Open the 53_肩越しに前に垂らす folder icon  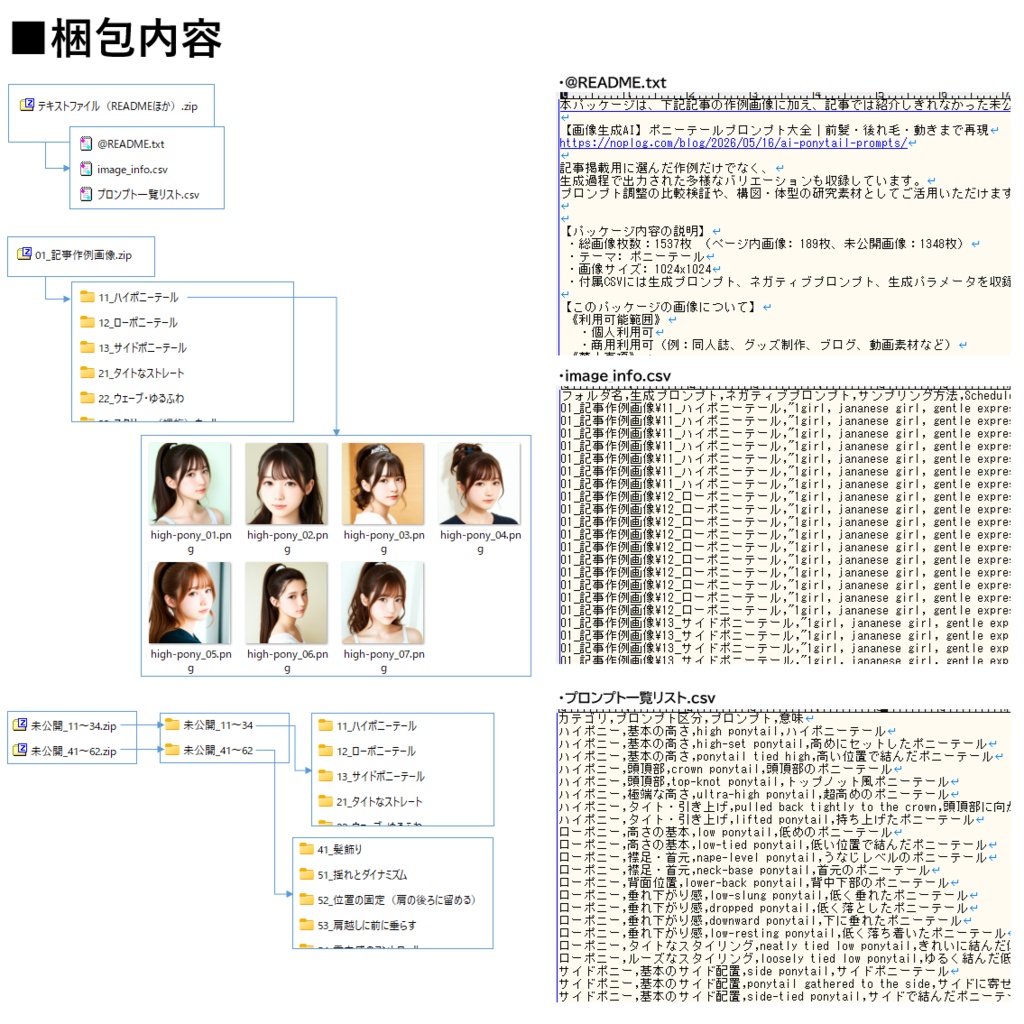306,924
